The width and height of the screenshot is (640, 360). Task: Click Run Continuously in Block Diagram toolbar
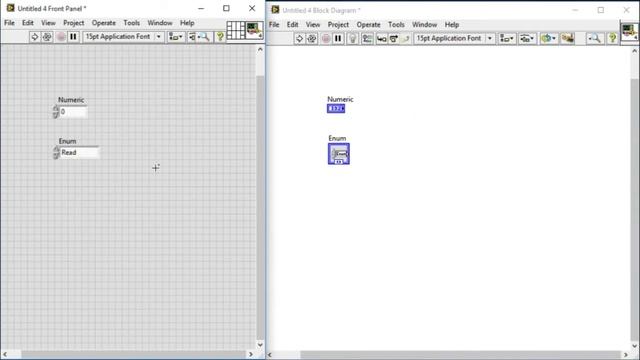tap(312, 39)
